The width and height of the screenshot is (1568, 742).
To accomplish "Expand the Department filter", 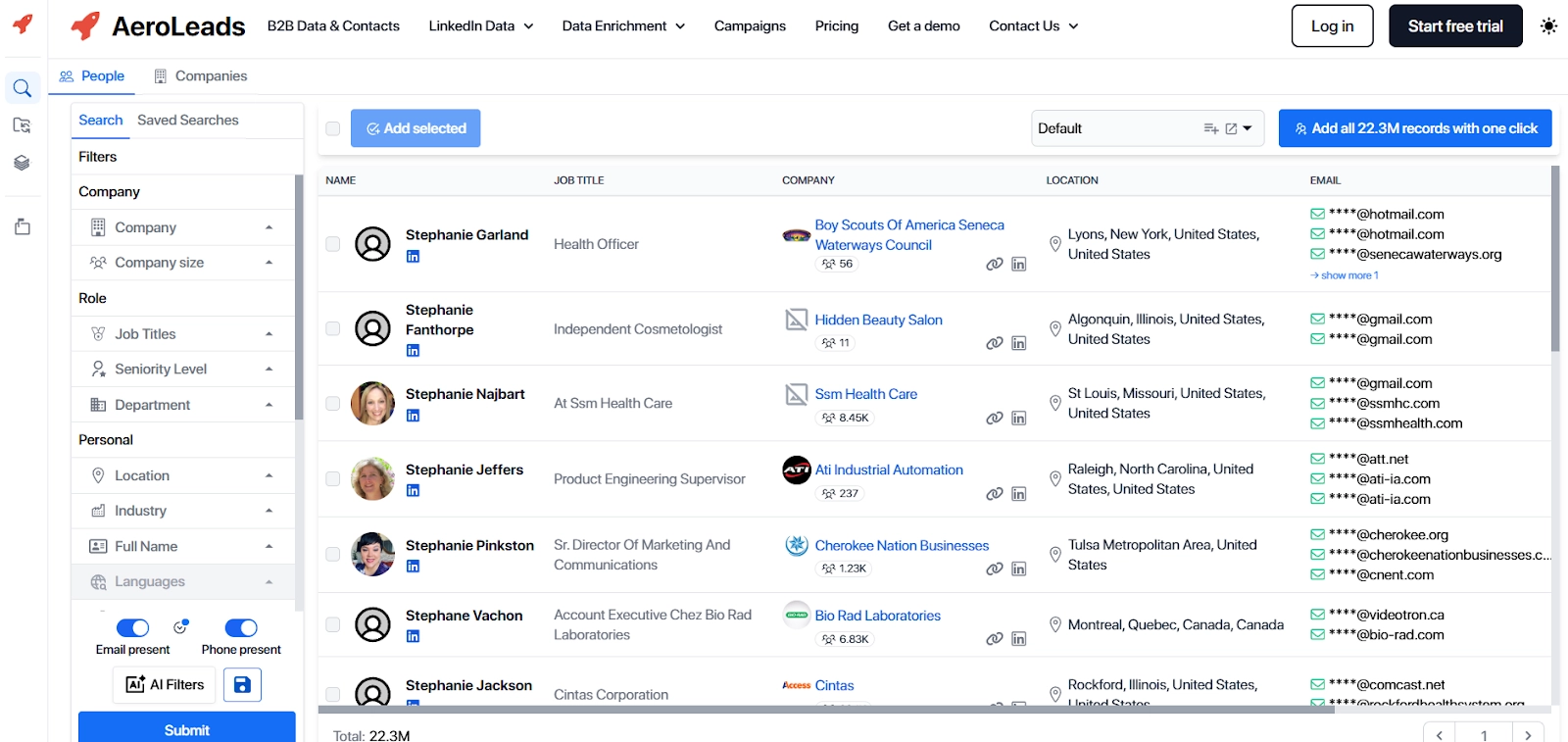I will tap(183, 405).
